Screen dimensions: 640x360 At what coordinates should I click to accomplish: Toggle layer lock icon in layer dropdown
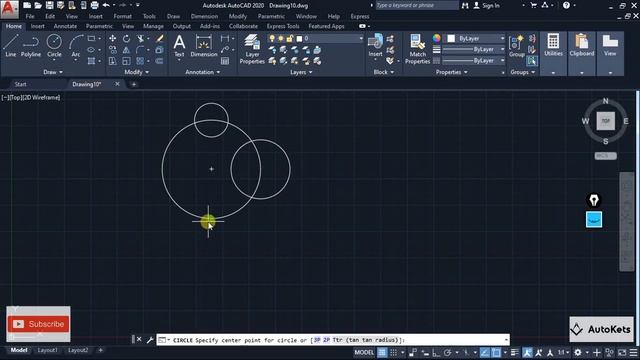pyautogui.click(x=289, y=38)
